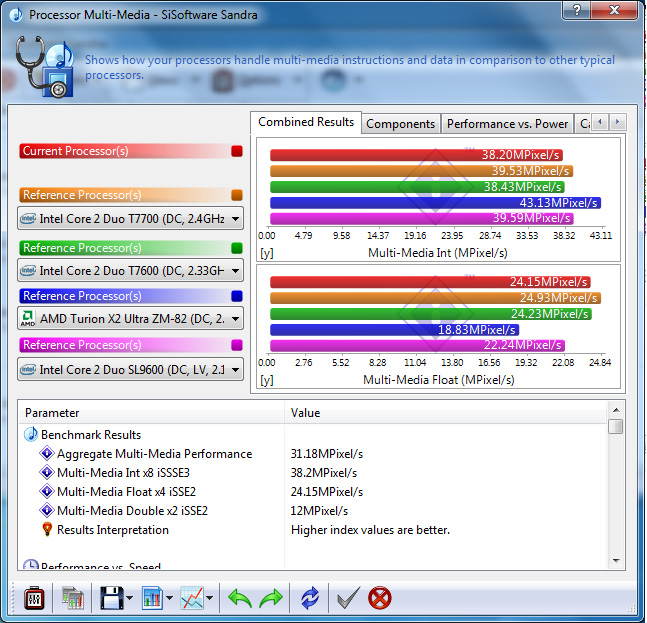Screen dimensions: 647x623
Task: Close the Sandra window
Action: coord(615,9)
